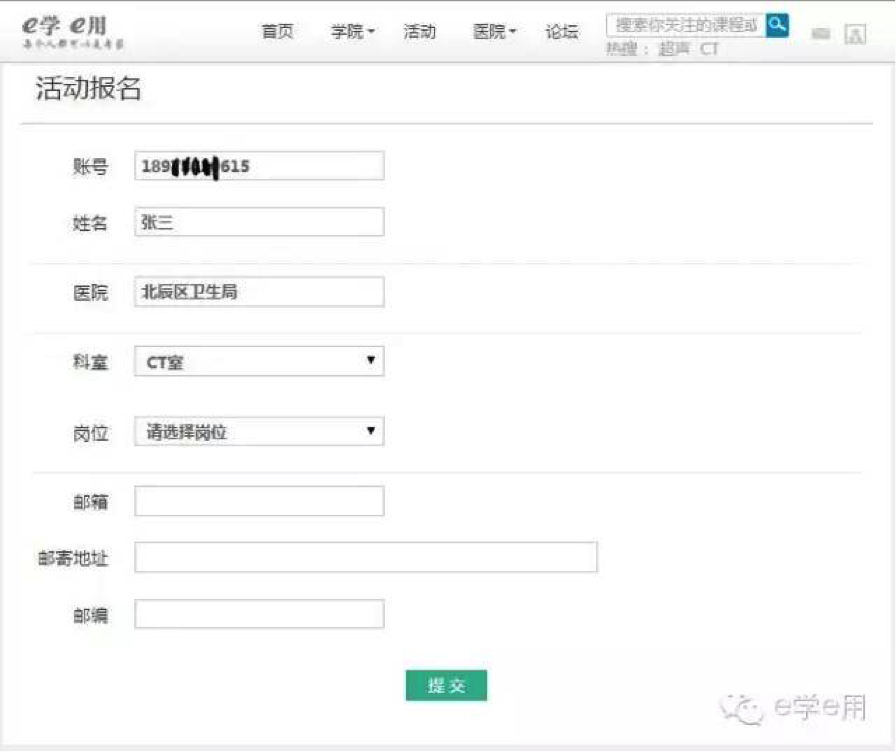Screen dimensions: 896x752
Task: Click the course search input box
Action: coord(686,26)
